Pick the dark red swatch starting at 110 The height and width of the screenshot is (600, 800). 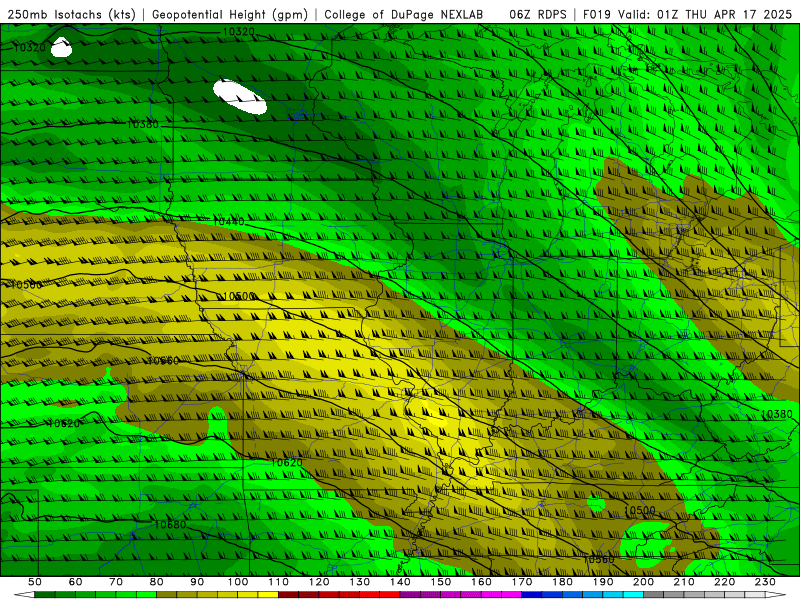click(x=288, y=595)
